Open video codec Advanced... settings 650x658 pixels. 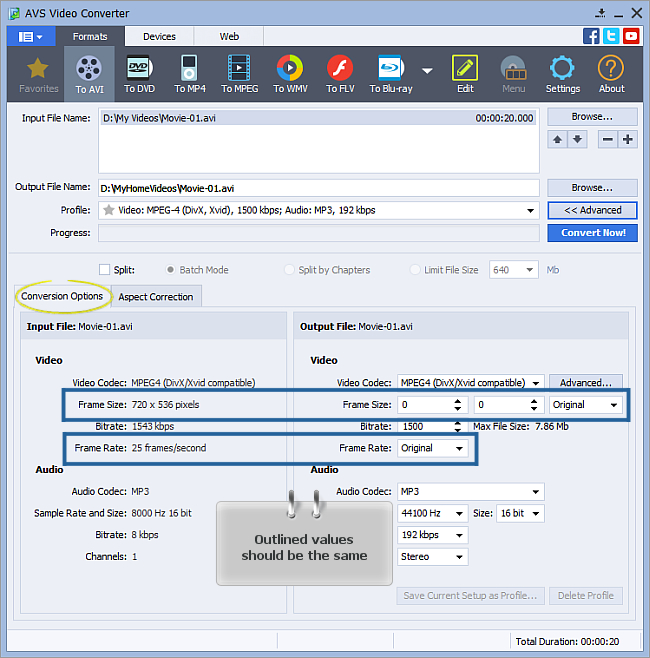(586, 383)
